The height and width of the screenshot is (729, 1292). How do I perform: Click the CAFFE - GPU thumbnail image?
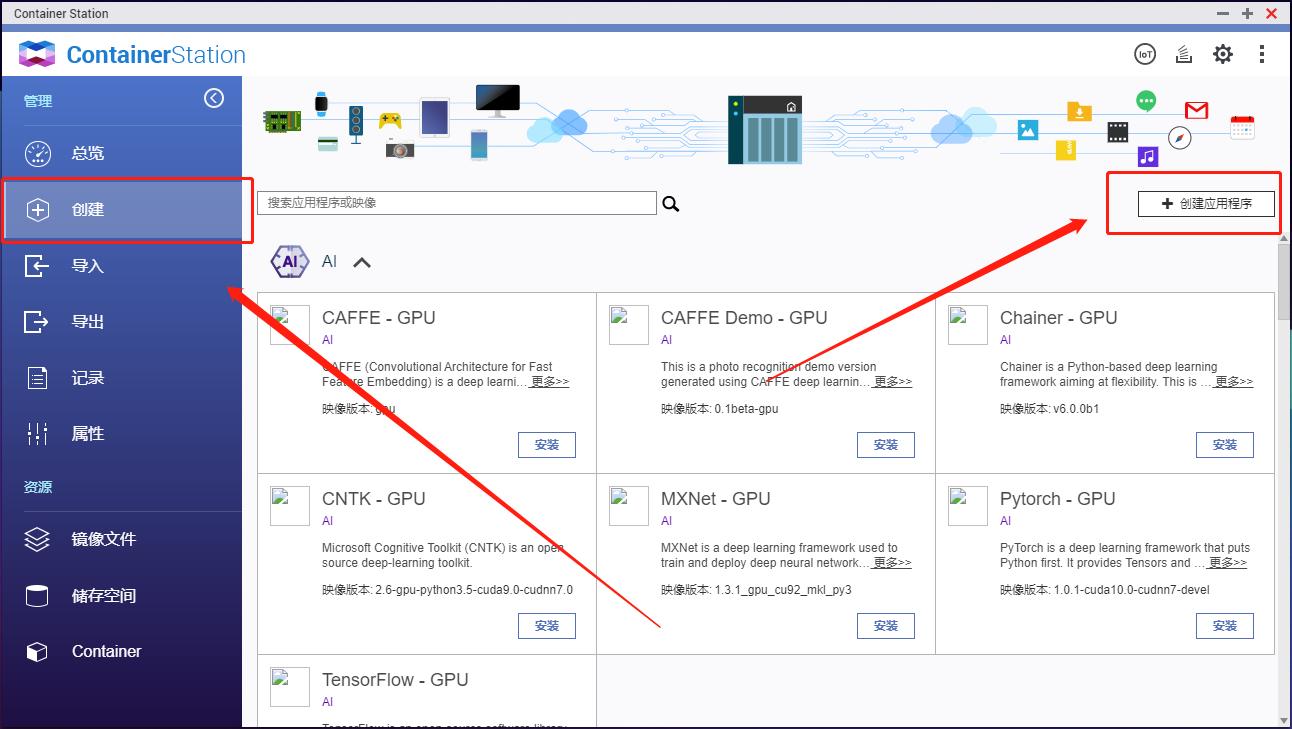click(290, 326)
